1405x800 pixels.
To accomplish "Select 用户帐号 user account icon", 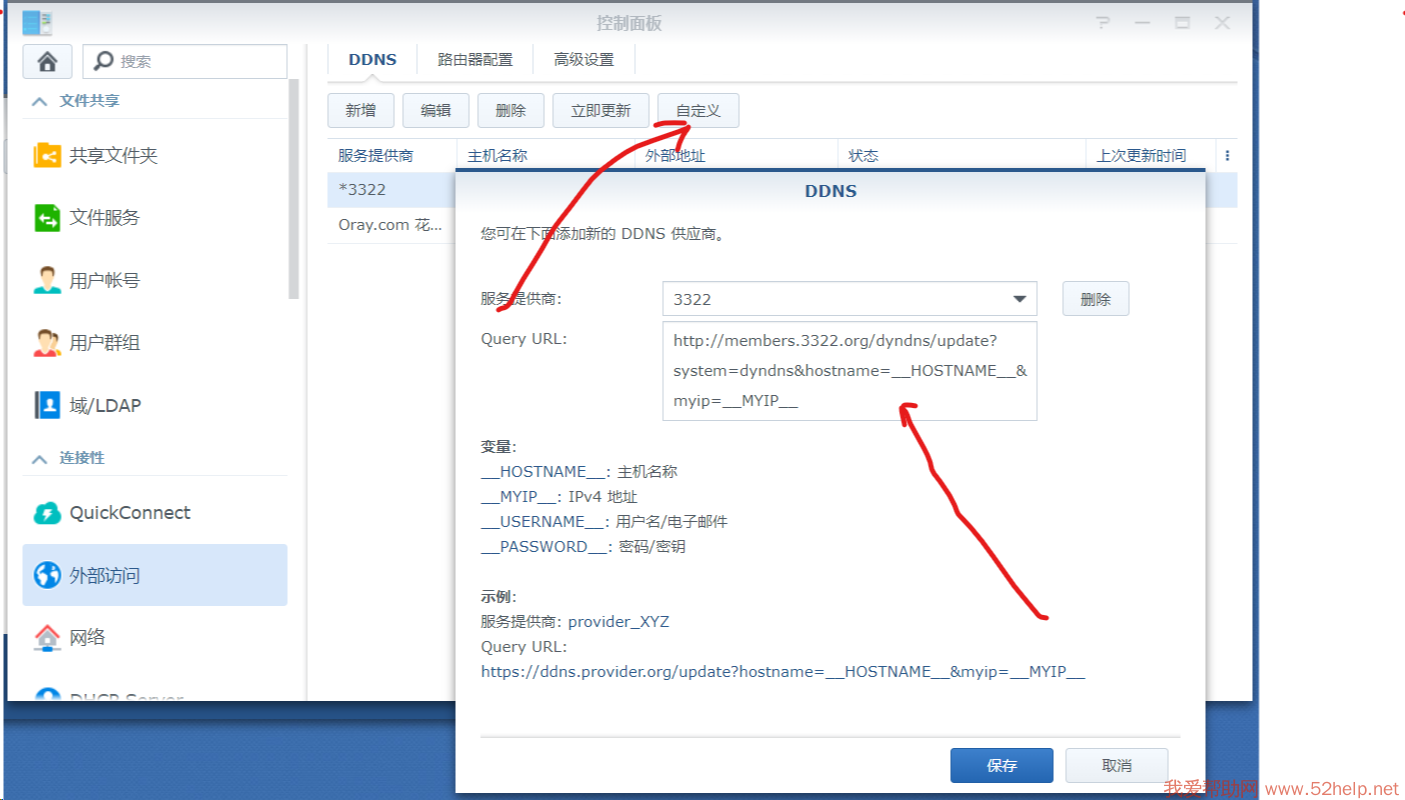I will point(47,281).
